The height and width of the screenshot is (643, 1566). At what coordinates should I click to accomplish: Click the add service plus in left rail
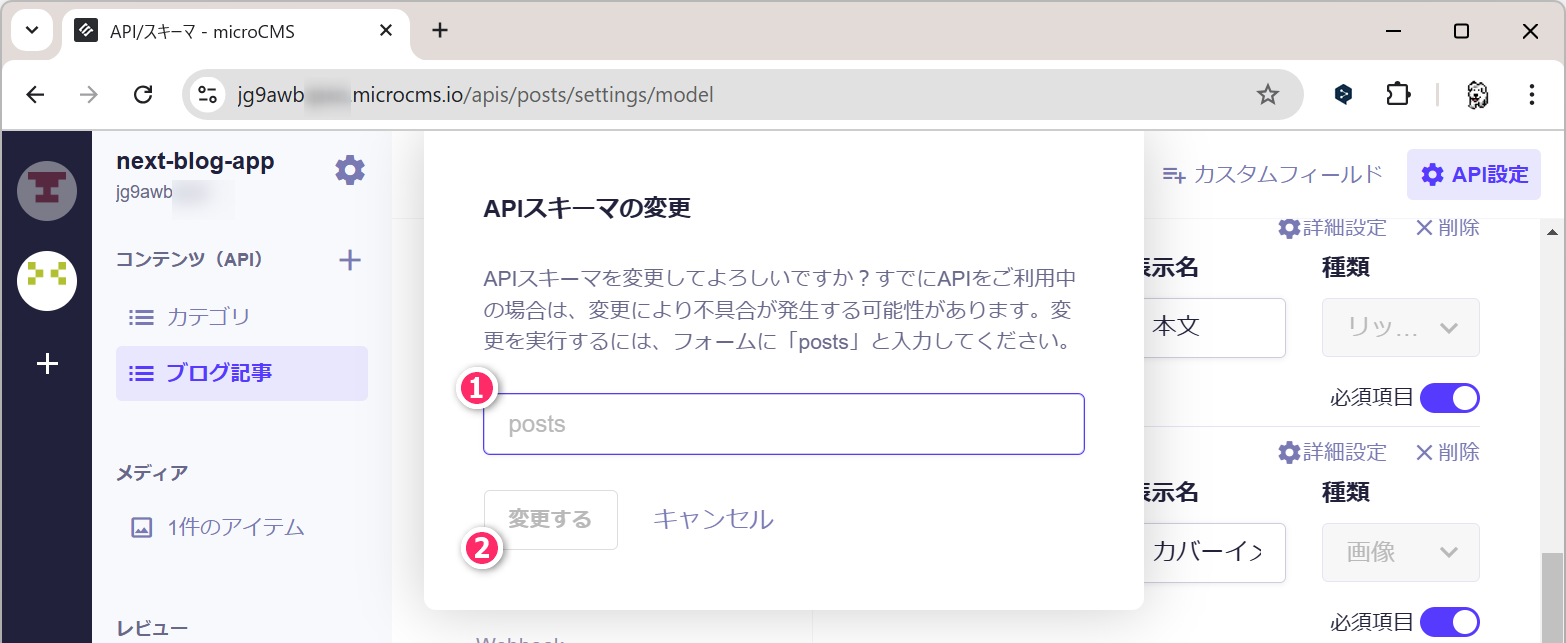pyautogui.click(x=47, y=364)
